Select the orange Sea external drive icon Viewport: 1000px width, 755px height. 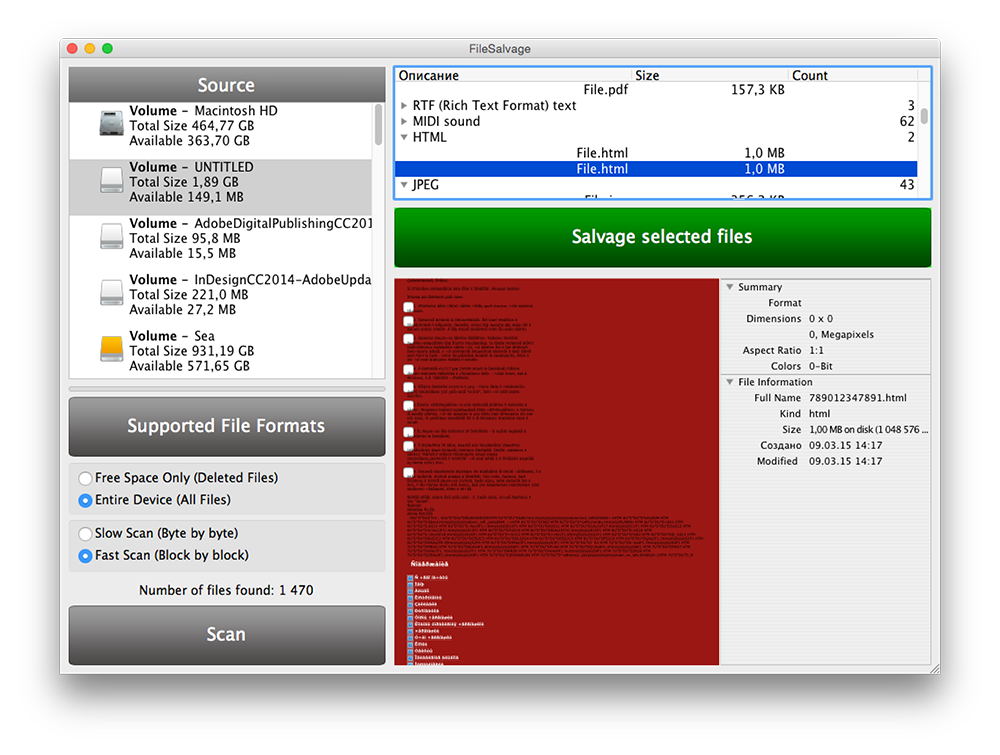pos(112,349)
